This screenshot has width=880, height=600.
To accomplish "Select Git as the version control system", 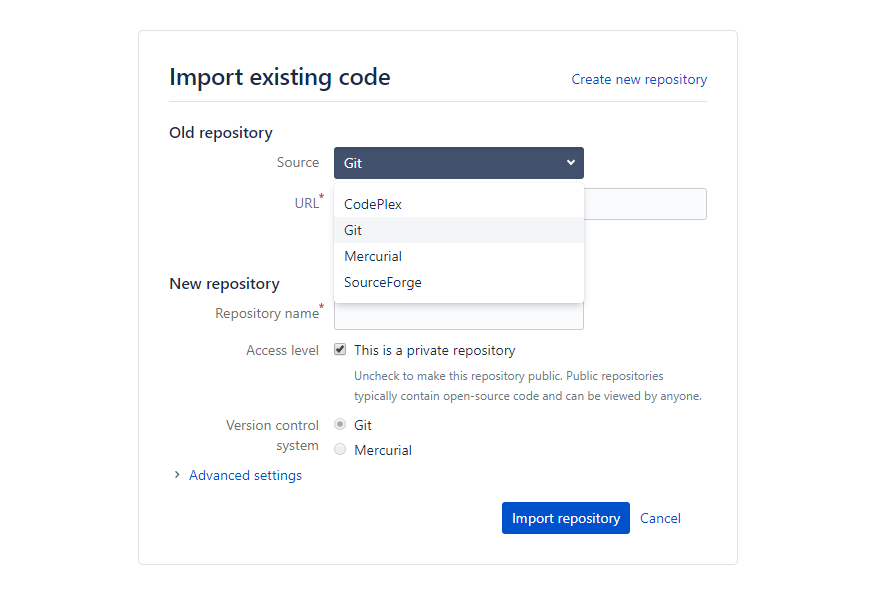I will 340,423.
